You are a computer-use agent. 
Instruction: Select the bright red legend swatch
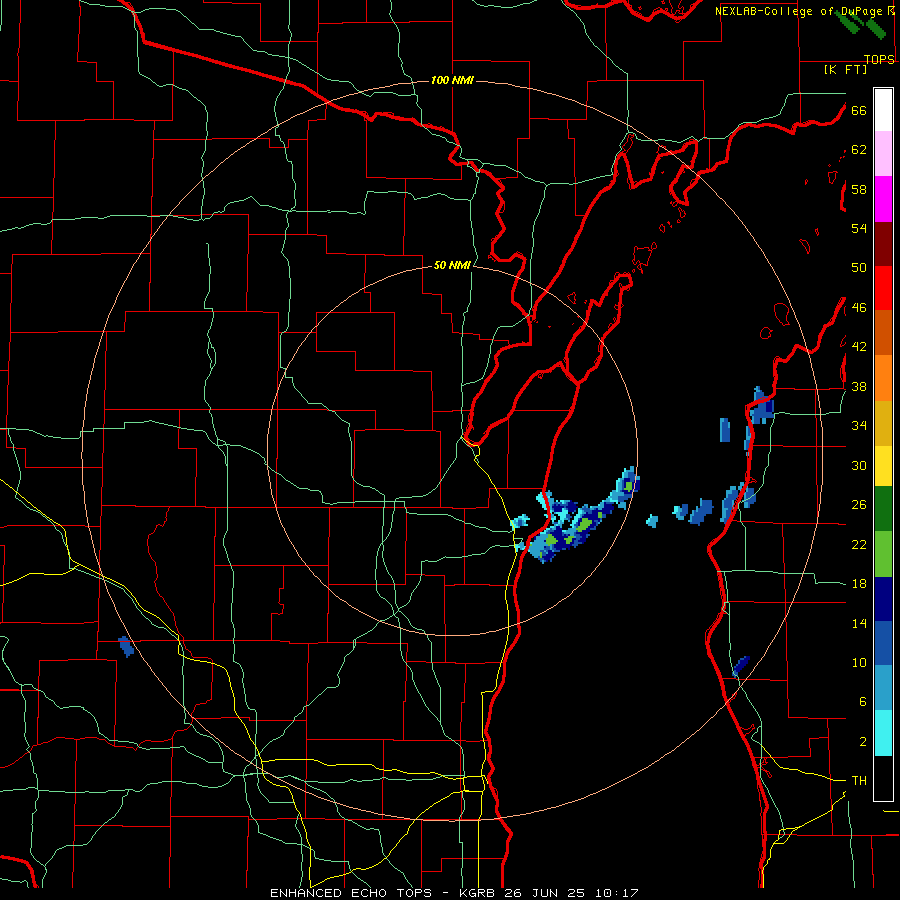(x=883, y=288)
